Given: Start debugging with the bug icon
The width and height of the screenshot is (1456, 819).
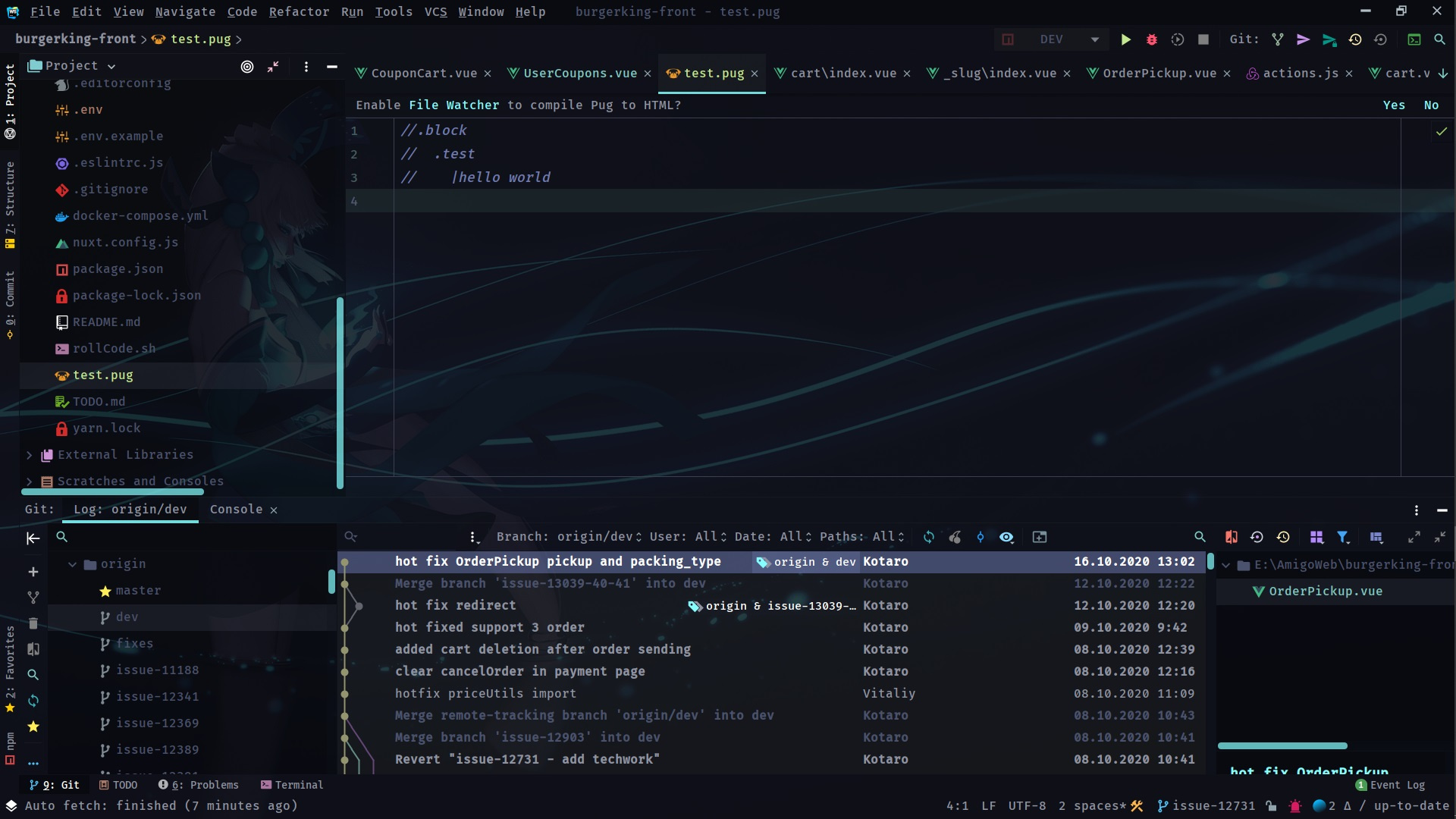Looking at the screenshot, I should [1152, 39].
